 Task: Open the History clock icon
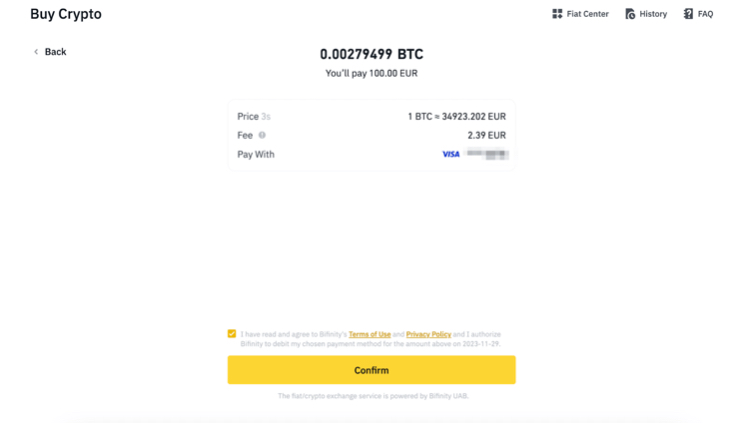pos(630,14)
